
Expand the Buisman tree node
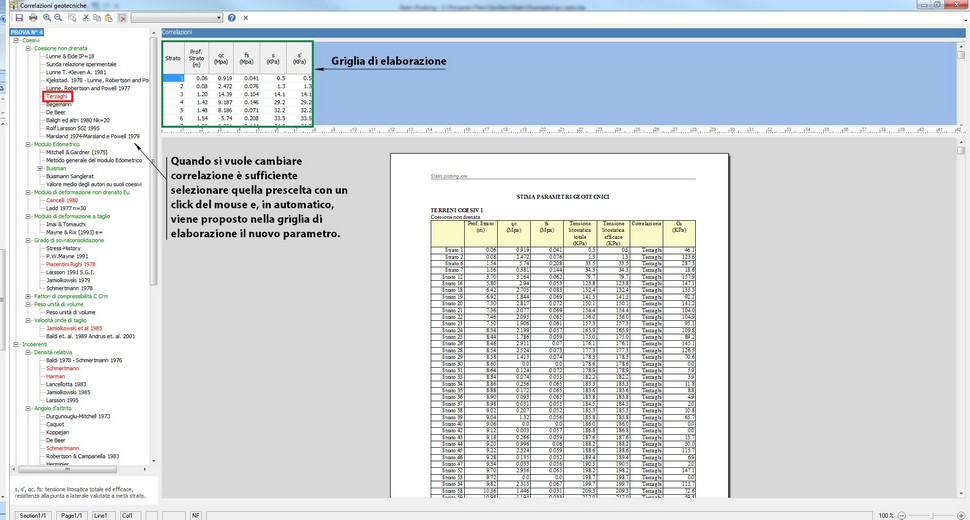click(40, 168)
